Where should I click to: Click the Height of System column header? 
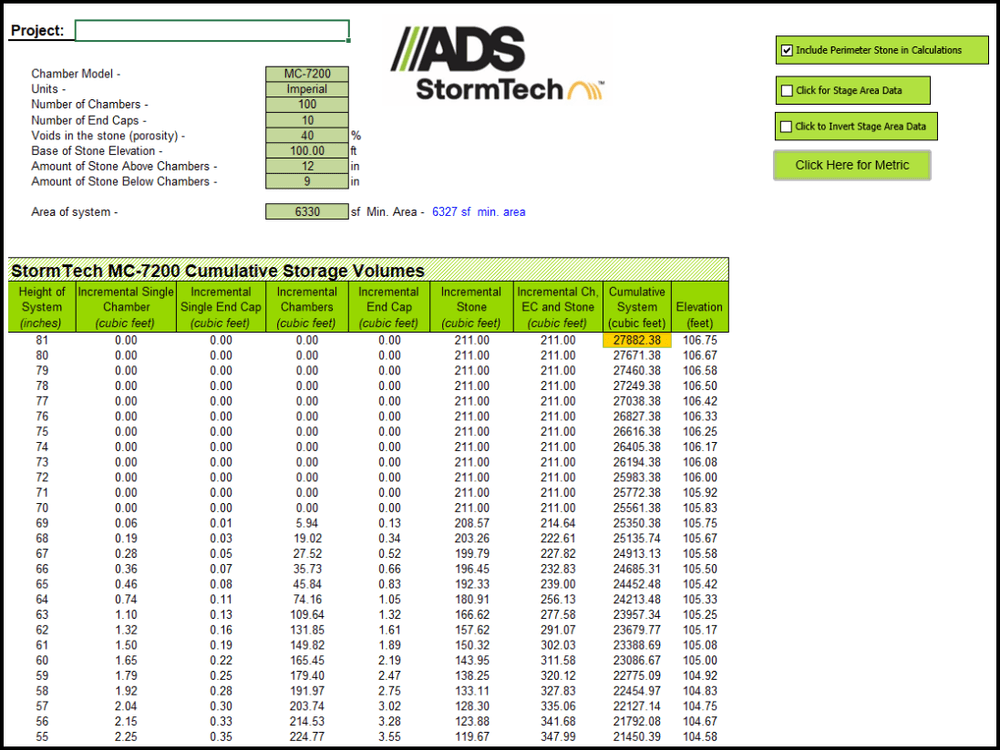tap(41, 307)
